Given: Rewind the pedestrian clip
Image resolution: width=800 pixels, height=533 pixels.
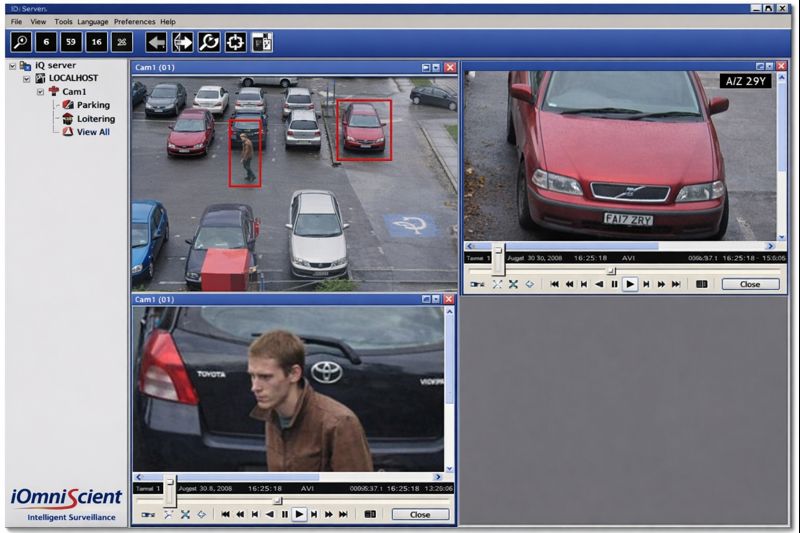Looking at the screenshot, I should coord(240,514).
